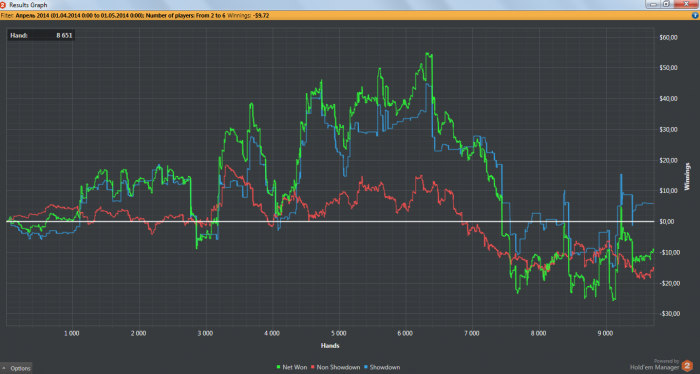Viewport: 700px width, 374px height.
Task: Click the Hands axis title
Action: [330, 345]
